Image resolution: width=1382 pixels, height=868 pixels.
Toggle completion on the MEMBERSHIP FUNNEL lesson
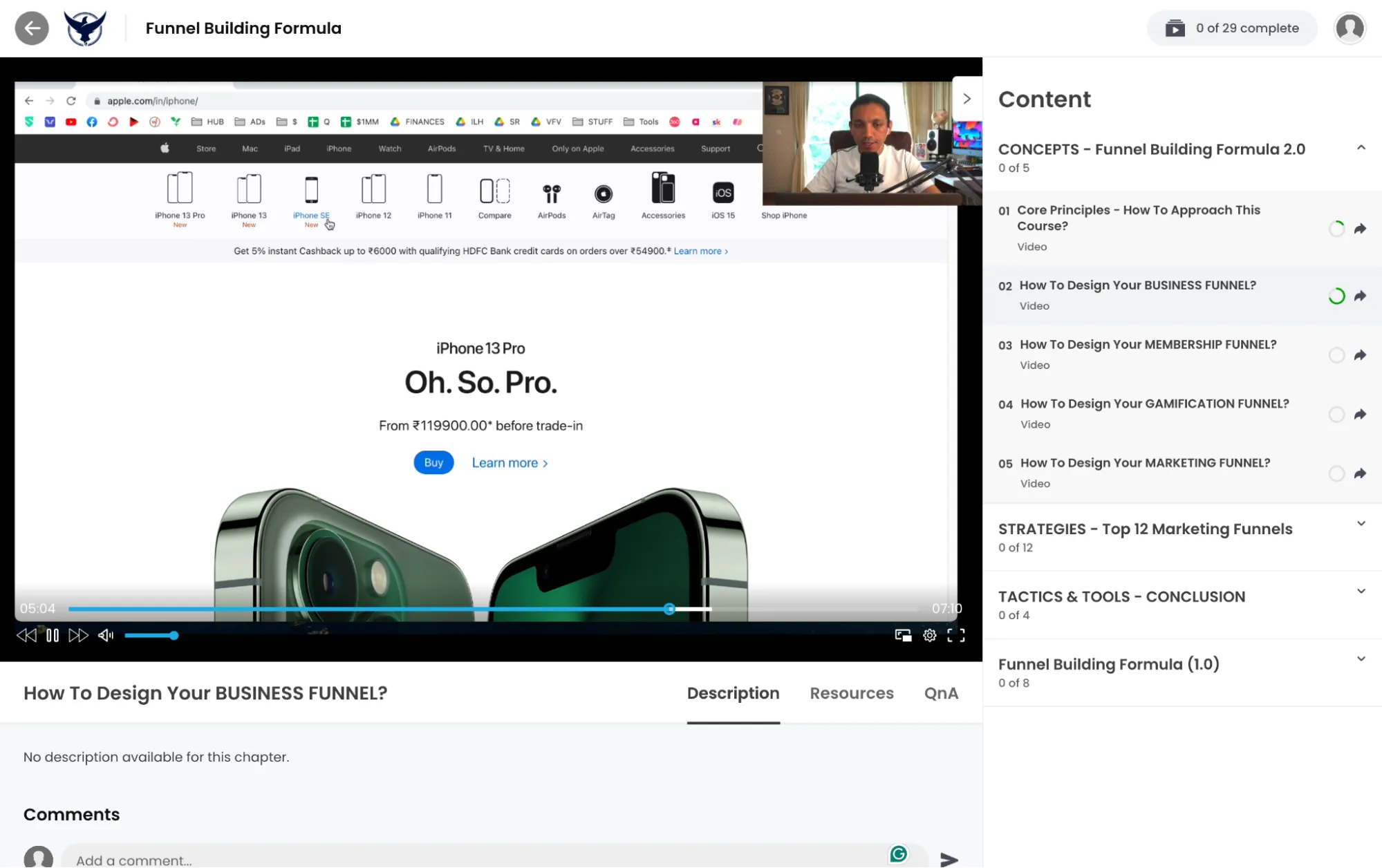[1336, 355]
